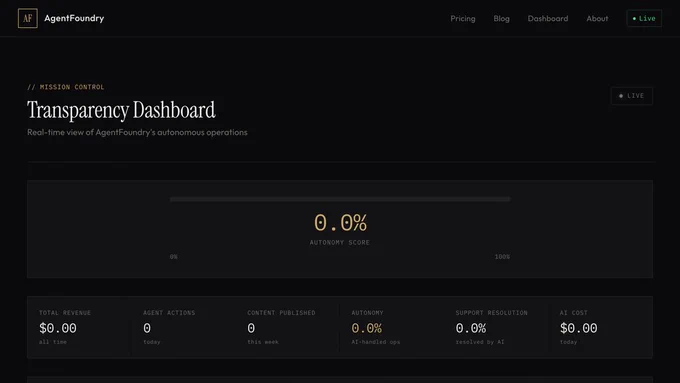Select Dashboard in the navigation
This screenshot has height=383, width=680.
click(x=548, y=18)
